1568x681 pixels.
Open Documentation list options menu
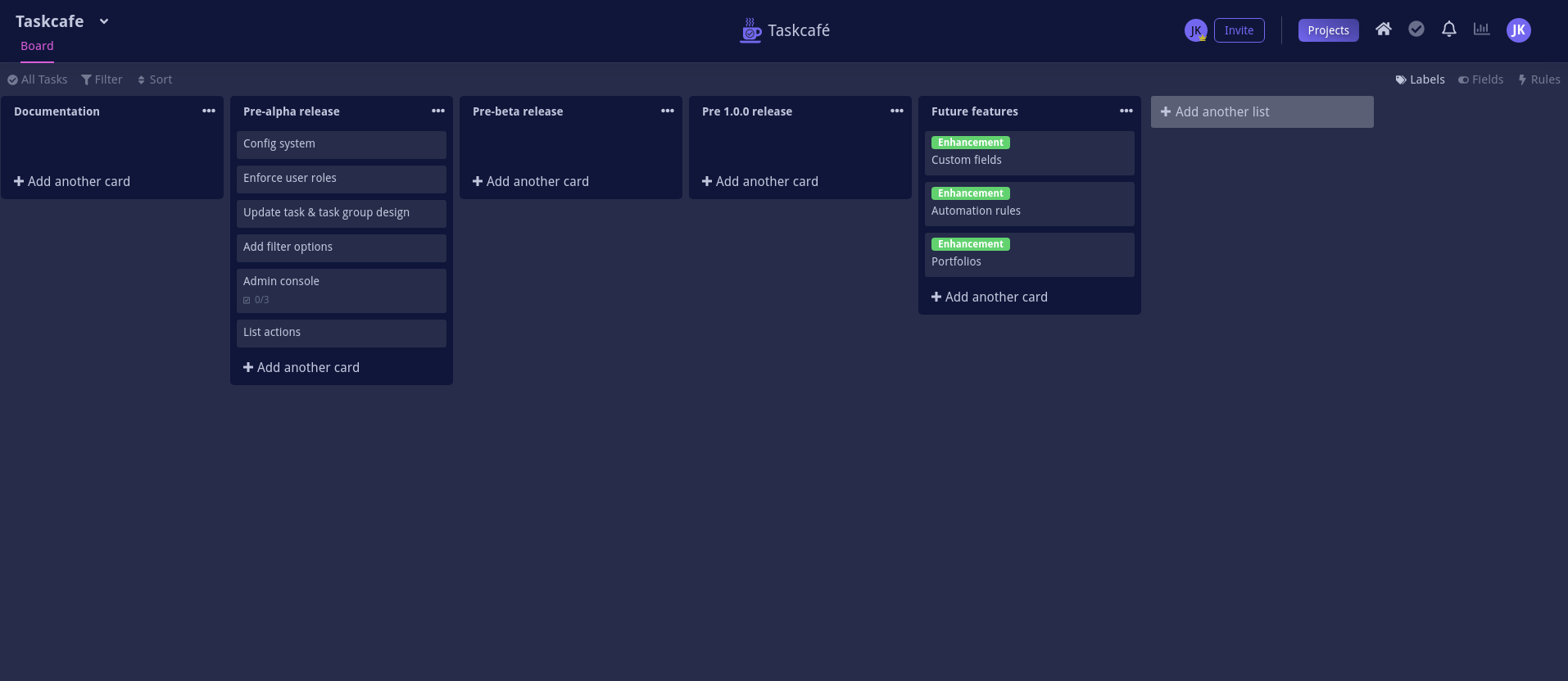209,111
